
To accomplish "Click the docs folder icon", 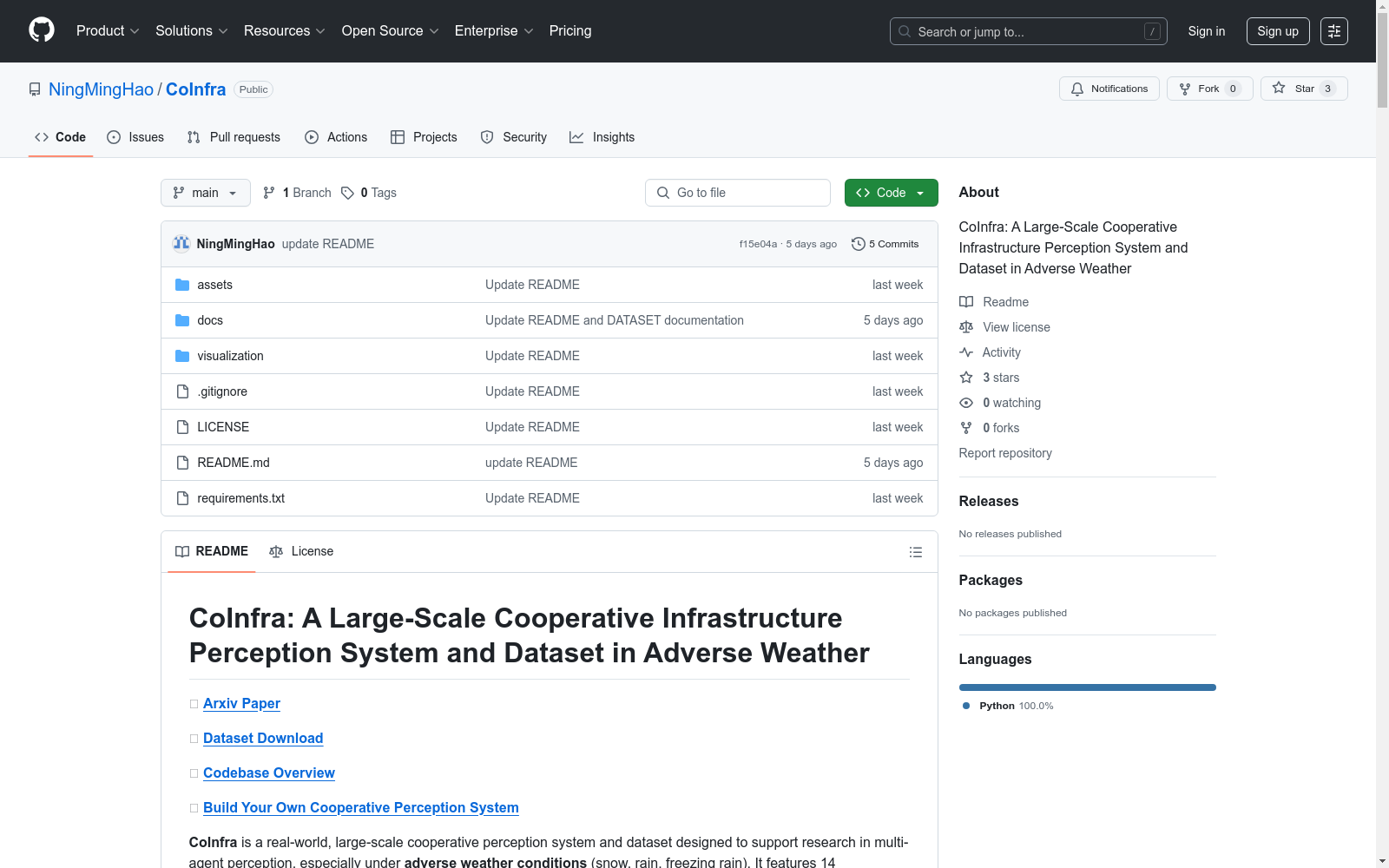I will (182, 320).
